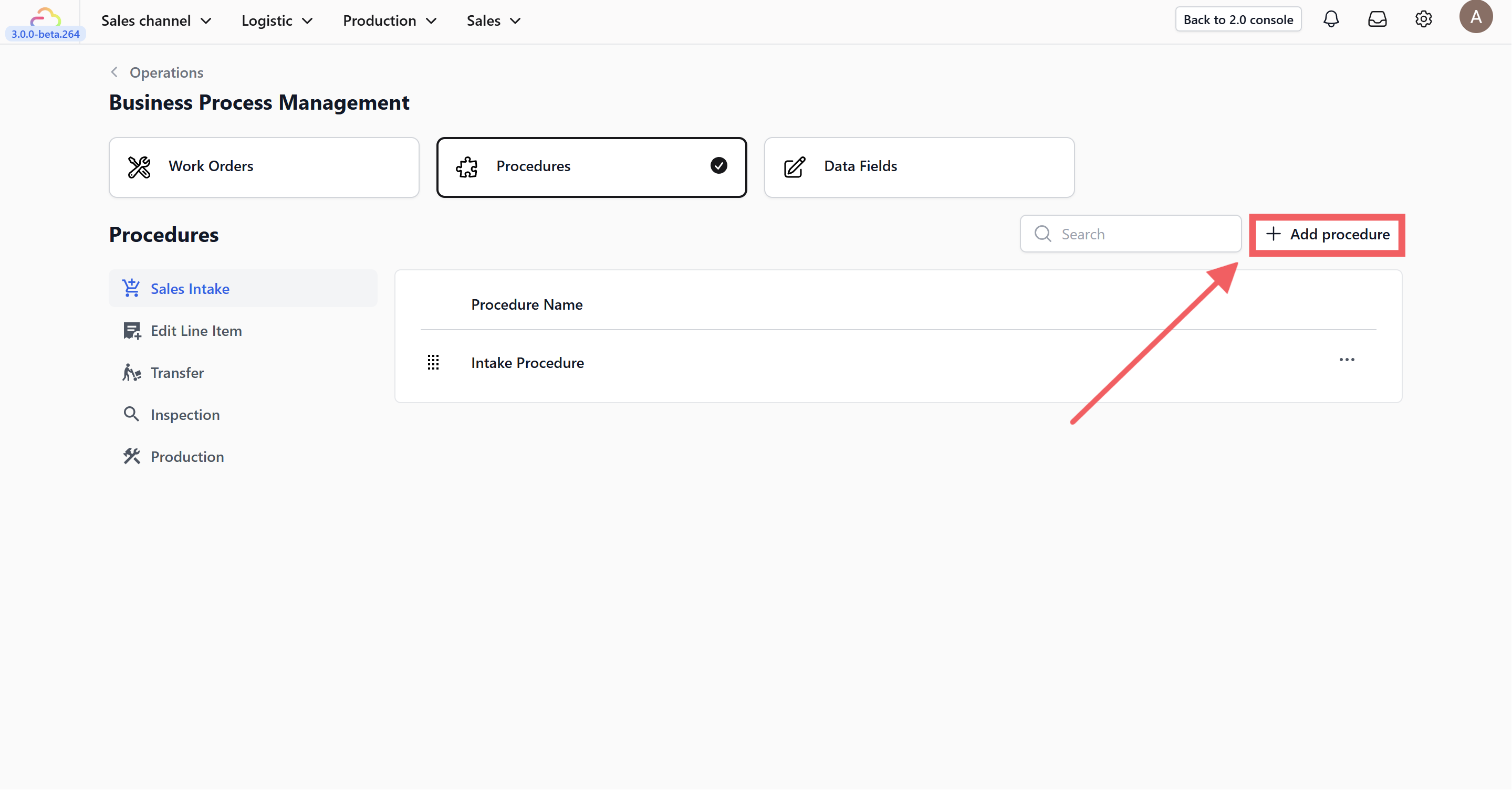Switch to Inspection procedures category

click(185, 415)
